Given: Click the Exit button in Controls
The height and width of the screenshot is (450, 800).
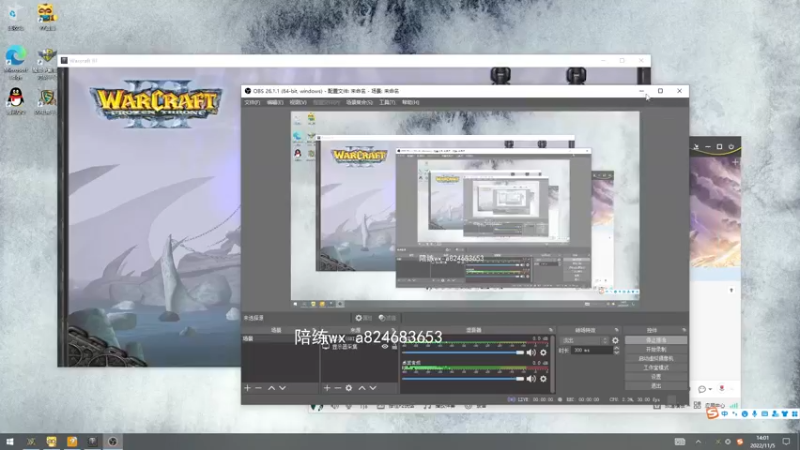Looking at the screenshot, I should tap(656, 386).
